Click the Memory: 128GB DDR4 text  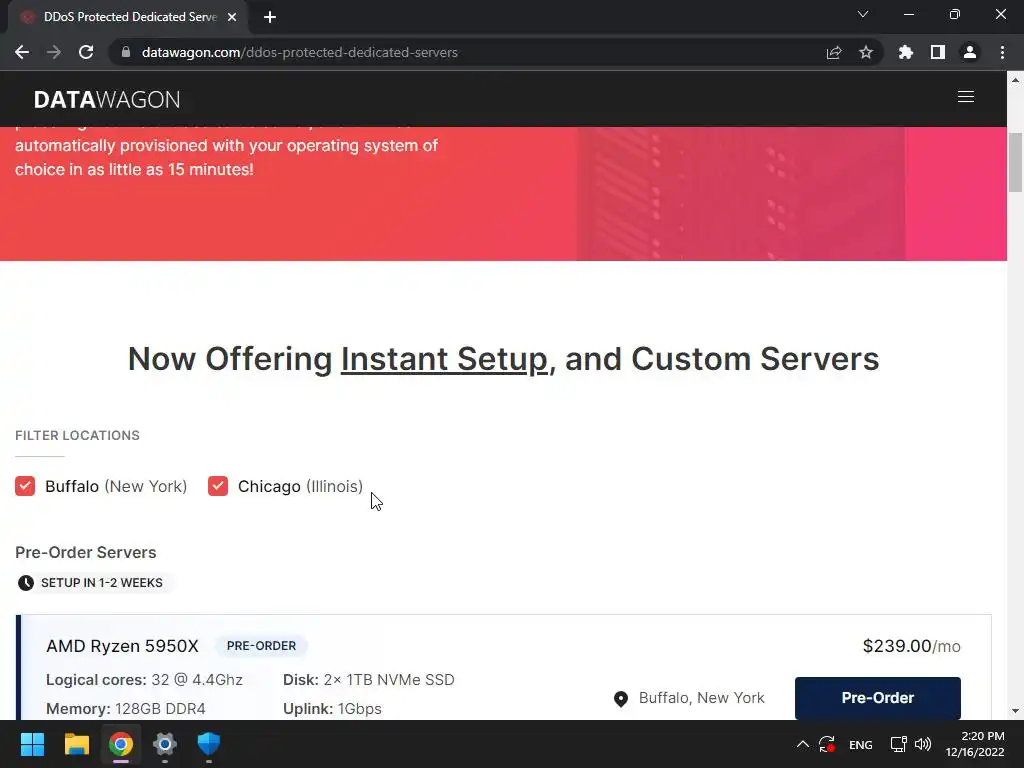point(125,709)
